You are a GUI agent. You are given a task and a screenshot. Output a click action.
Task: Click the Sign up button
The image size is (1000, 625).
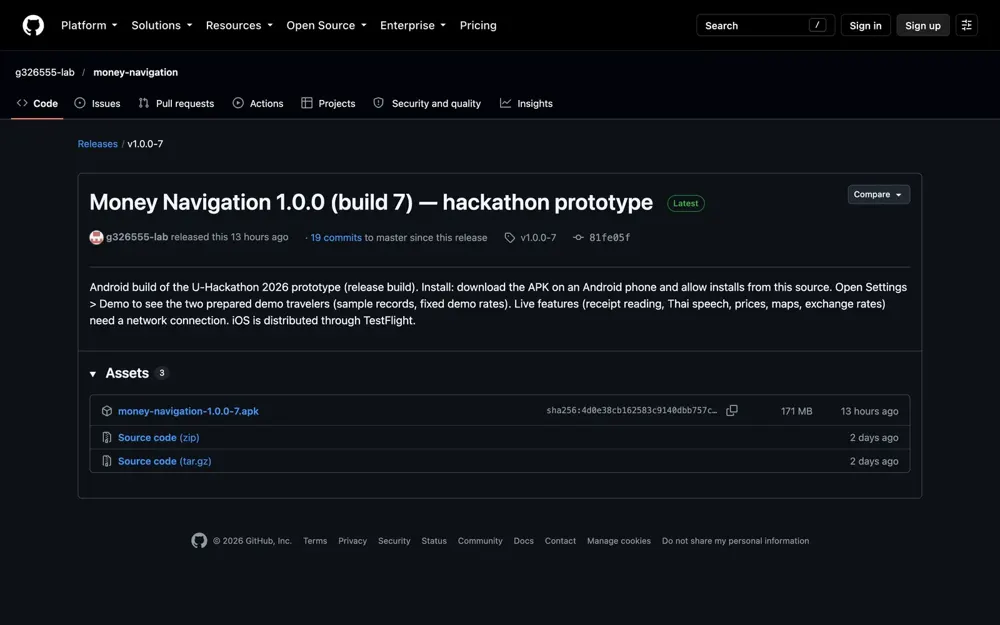click(x=923, y=26)
